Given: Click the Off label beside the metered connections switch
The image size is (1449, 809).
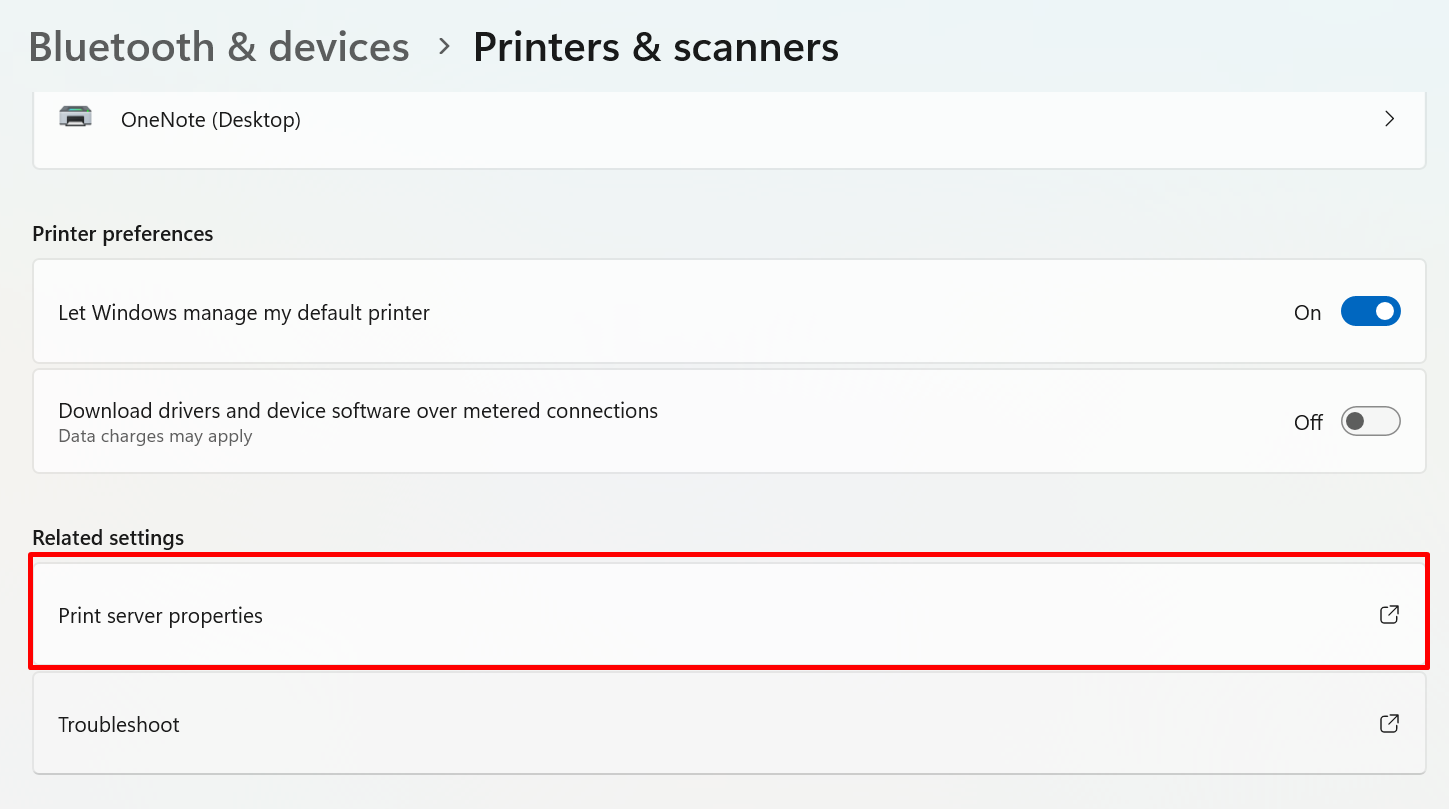Looking at the screenshot, I should 1307,421.
